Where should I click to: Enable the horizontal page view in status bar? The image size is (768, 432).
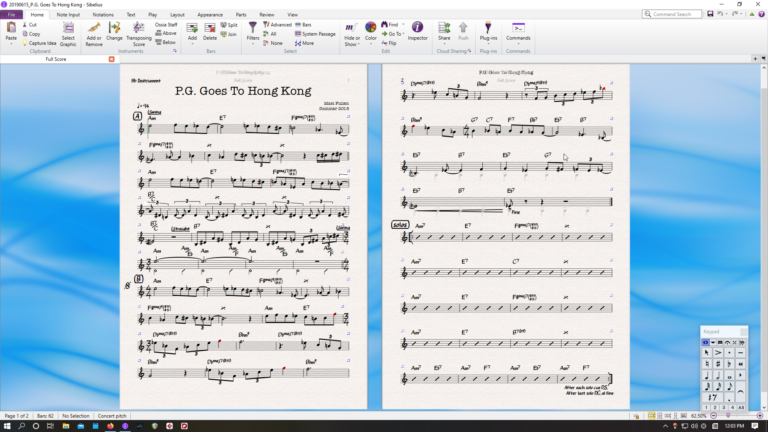[x=651, y=416]
